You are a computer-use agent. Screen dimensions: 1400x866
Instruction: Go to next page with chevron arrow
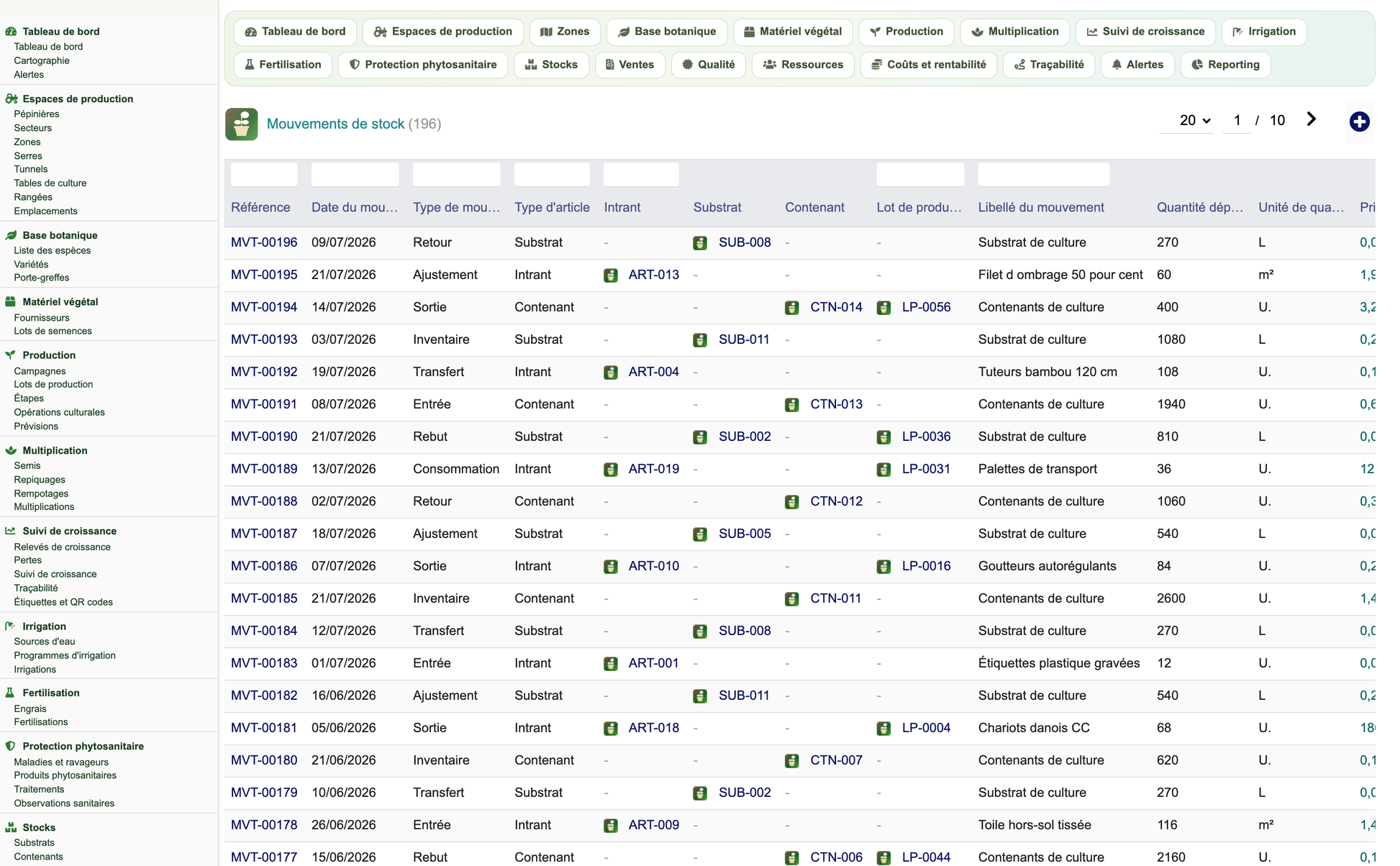tap(1312, 119)
